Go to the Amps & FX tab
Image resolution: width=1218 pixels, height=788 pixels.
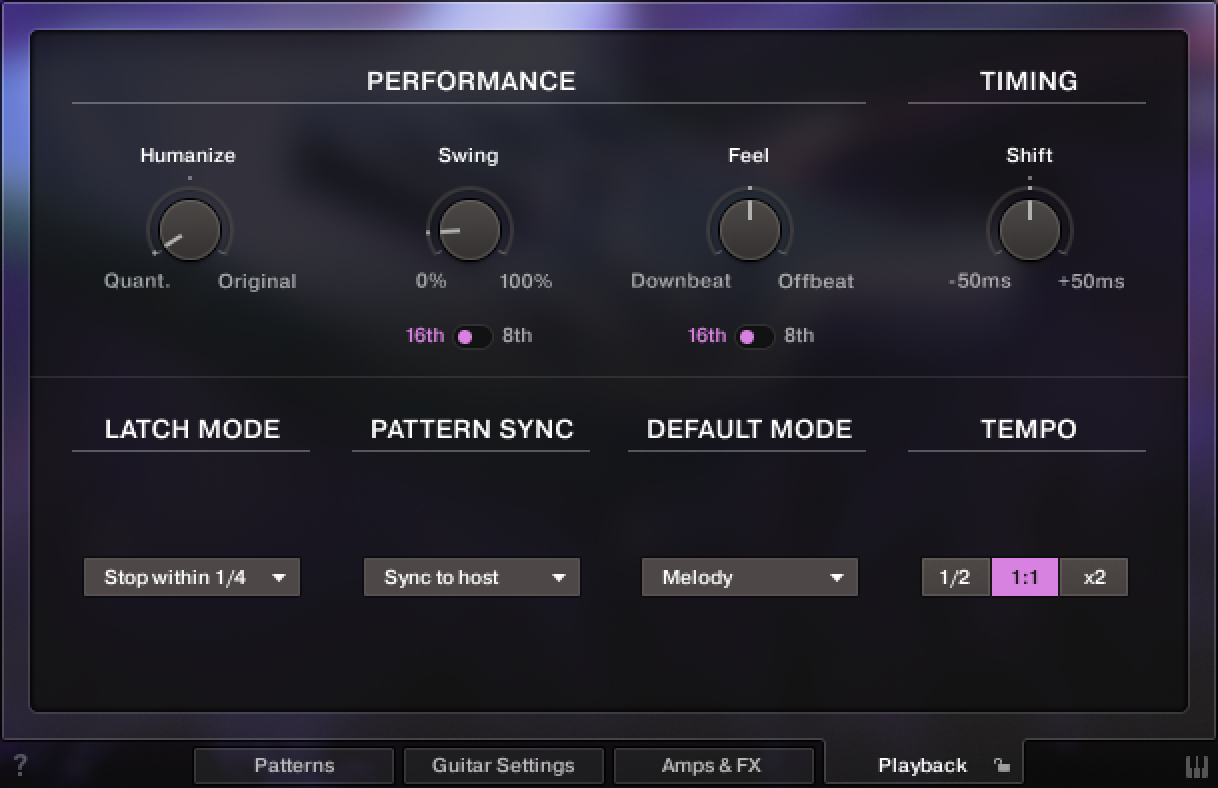coord(711,766)
